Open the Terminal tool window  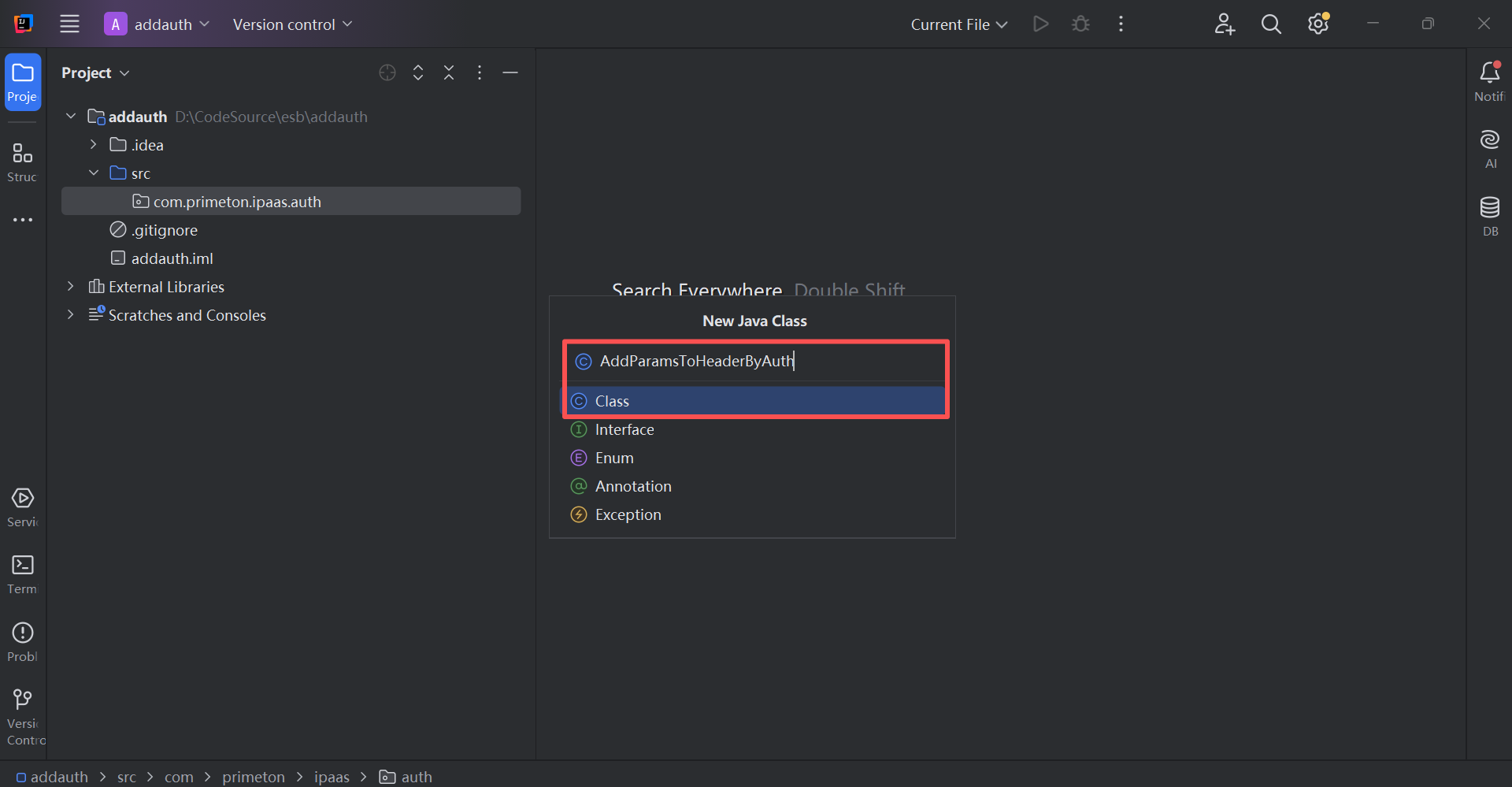22,574
